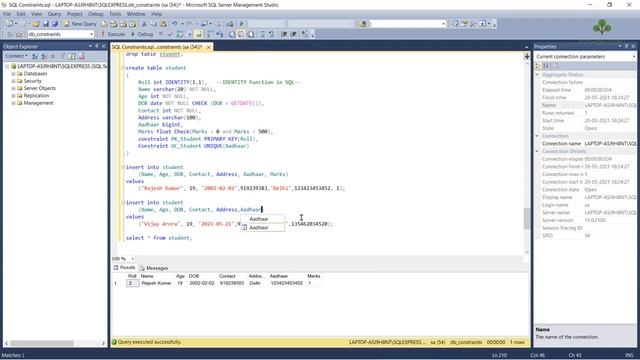Select the Connection name property row
Screen dimensions: 640x360
coord(585,144)
